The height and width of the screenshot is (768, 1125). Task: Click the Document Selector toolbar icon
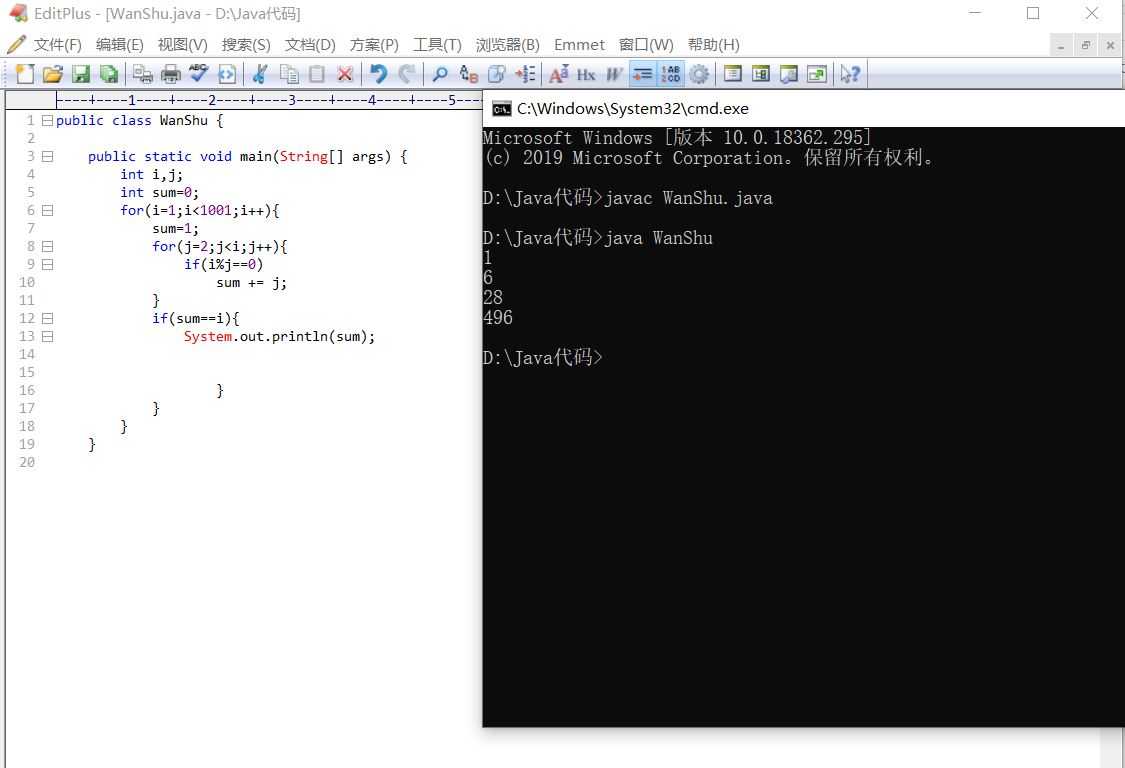tap(816, 74)
